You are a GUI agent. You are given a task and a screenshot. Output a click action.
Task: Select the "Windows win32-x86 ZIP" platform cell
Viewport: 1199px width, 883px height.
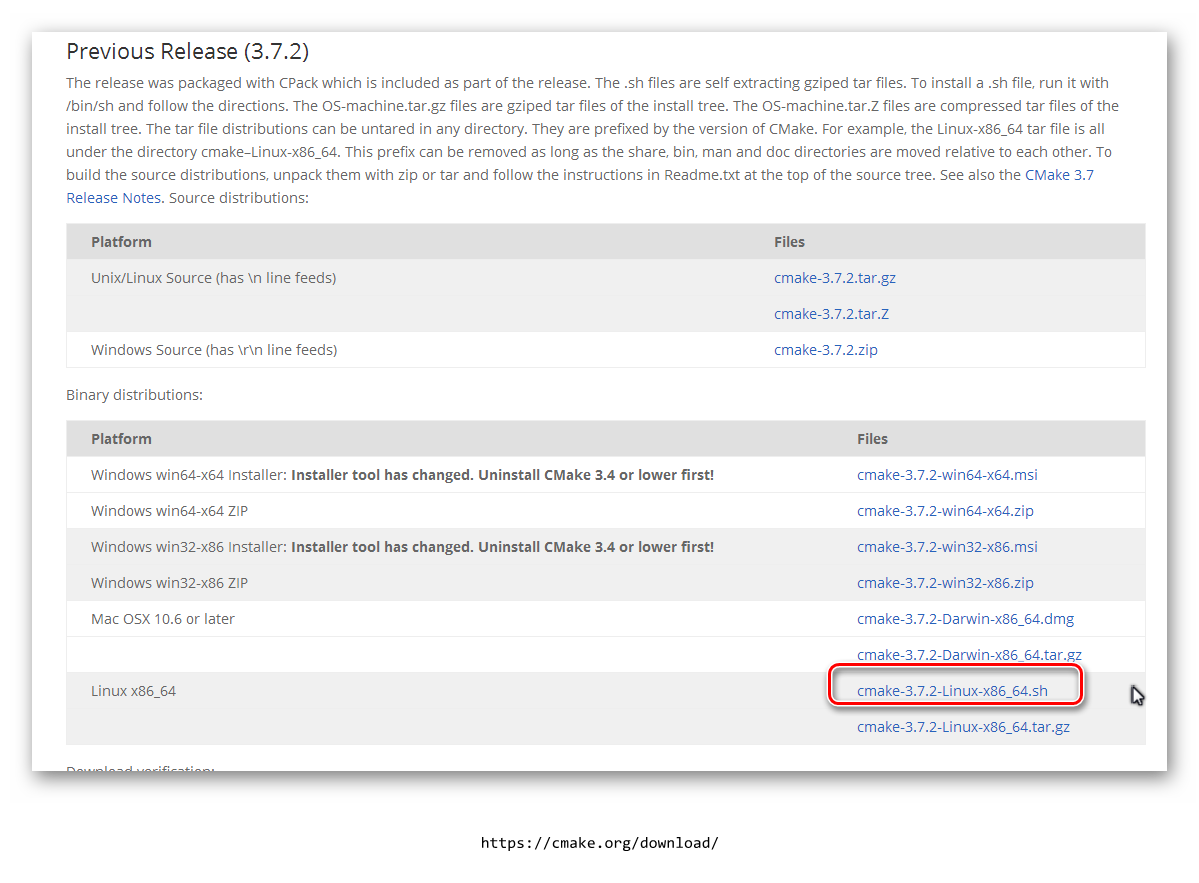(169, 583)
